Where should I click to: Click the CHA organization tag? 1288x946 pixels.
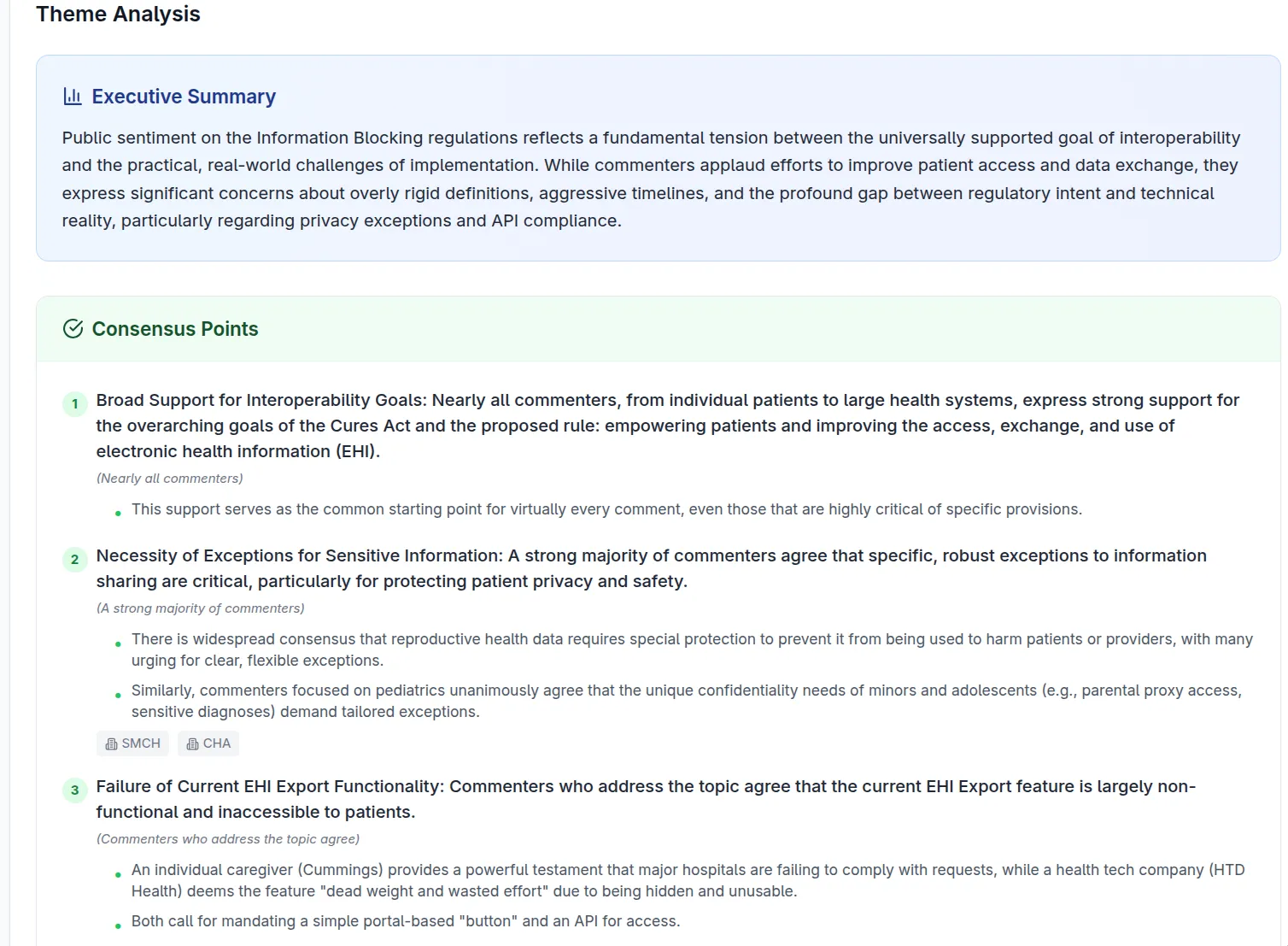(208, 743)
